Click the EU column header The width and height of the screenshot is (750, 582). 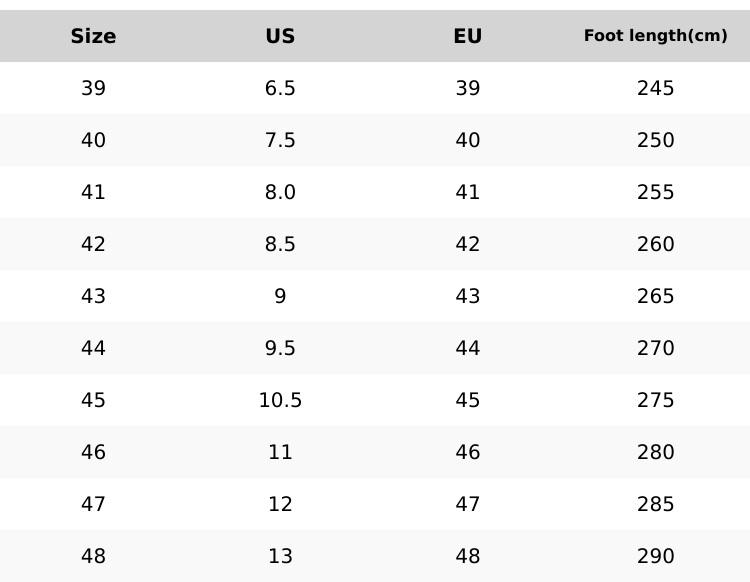[x=467, y=36]
